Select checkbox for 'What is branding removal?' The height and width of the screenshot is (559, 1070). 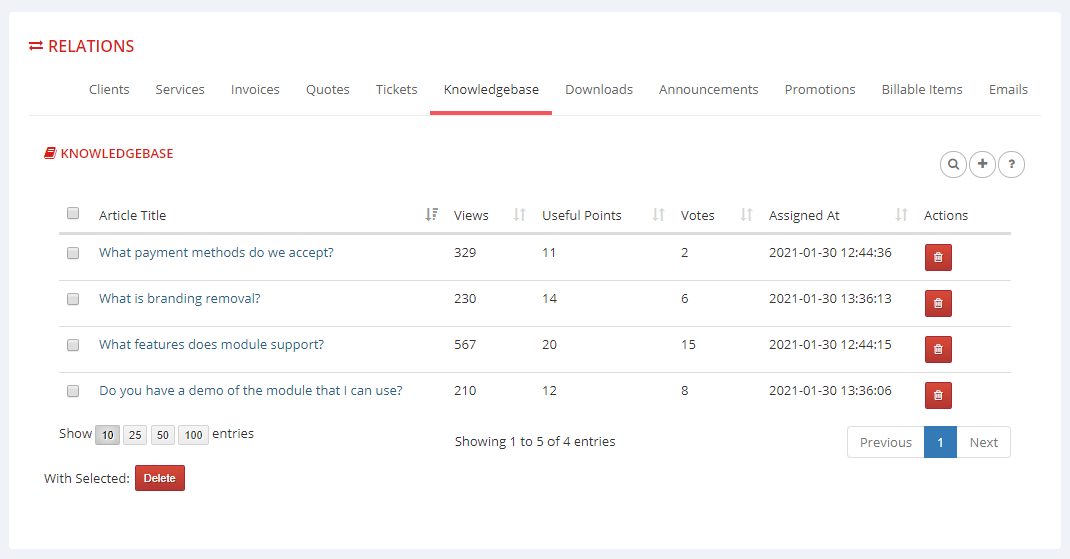click(73, 299)
